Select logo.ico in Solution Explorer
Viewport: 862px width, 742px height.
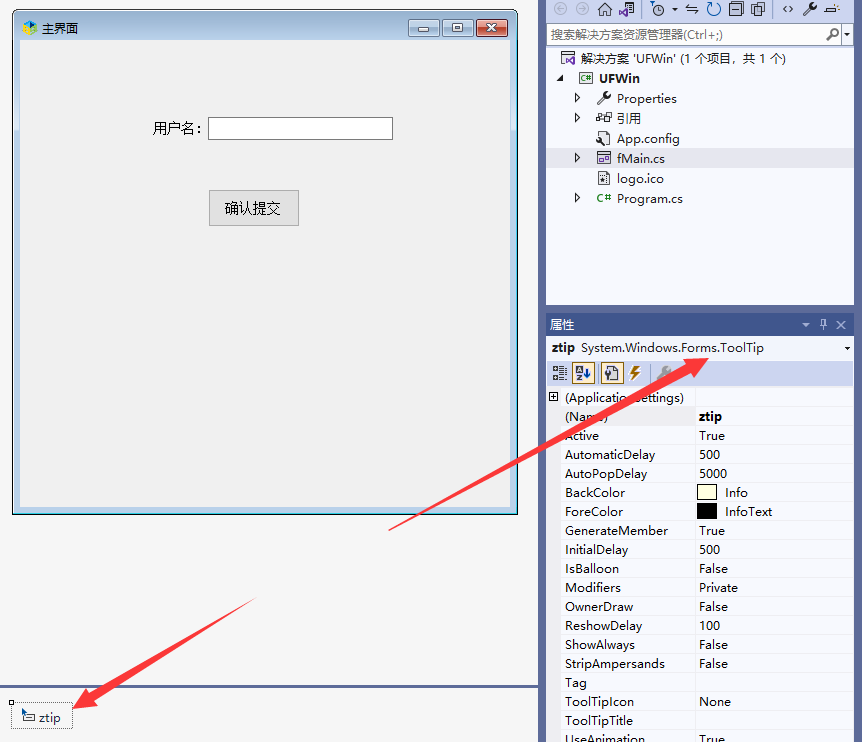point(639,179)
